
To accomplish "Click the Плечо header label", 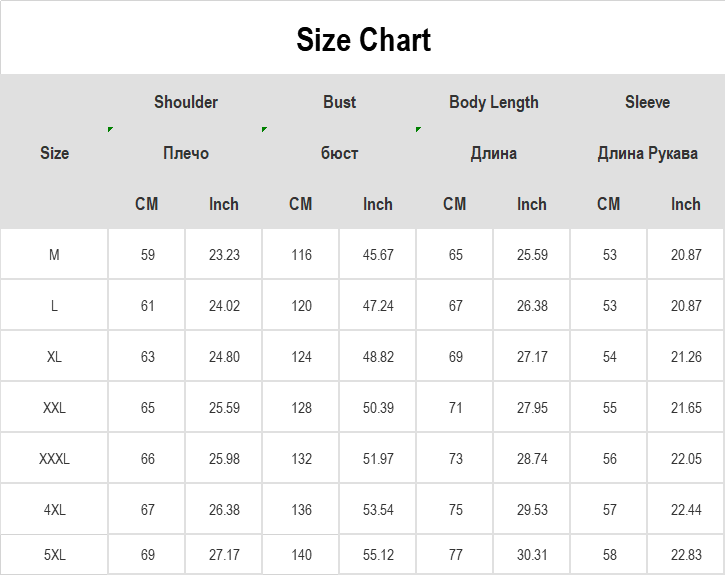I will pyautogui.click(x=186, y=153).
